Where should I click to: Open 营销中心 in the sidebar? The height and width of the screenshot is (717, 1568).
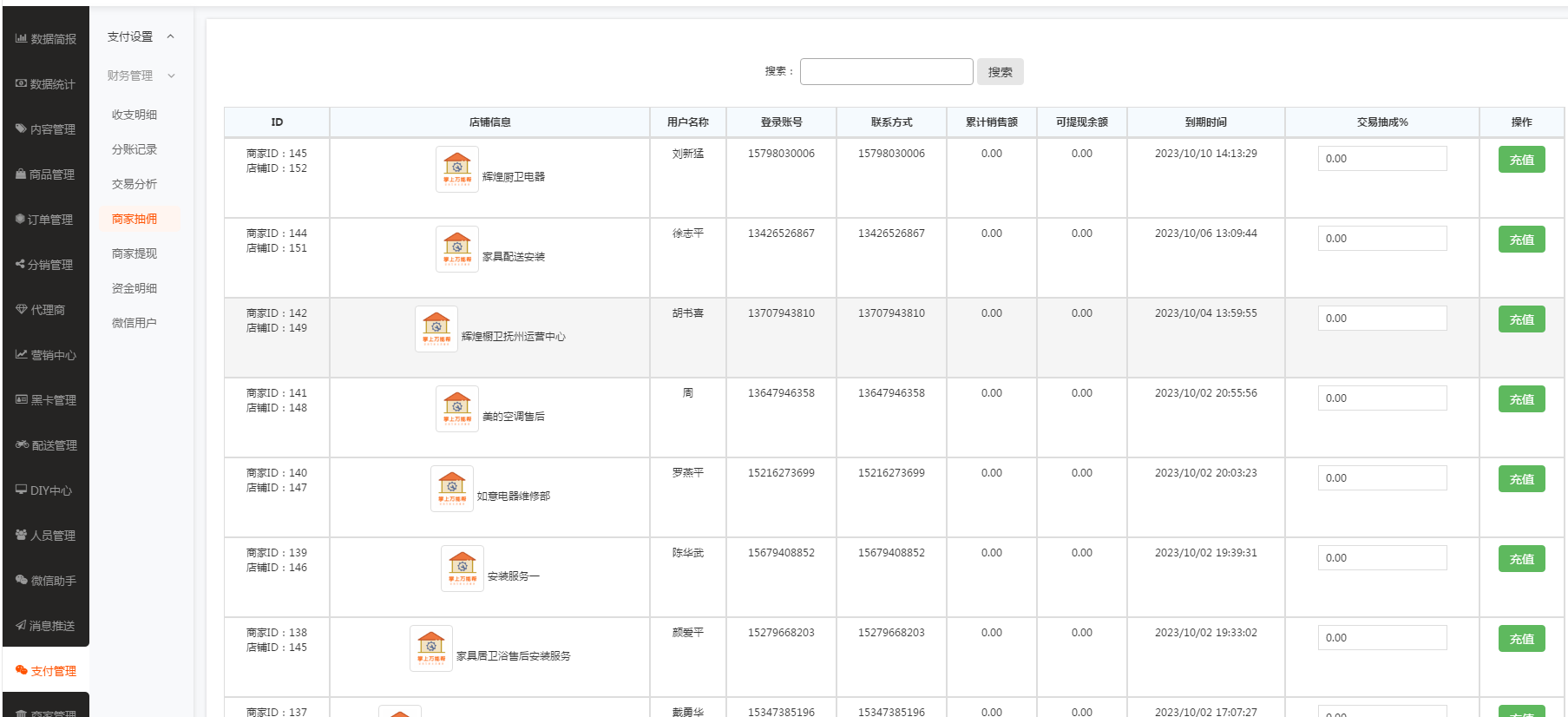click(x=46, y=355)
